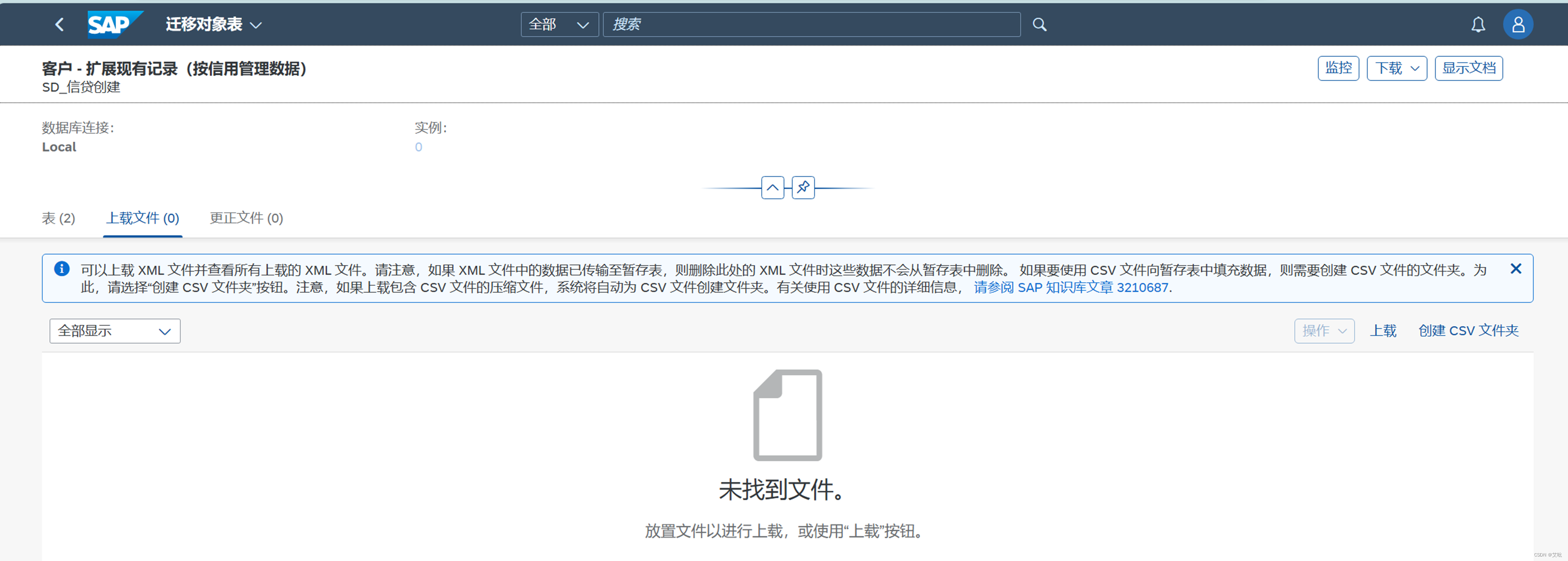The height and width of the screenshot is (561, 1568).
Task: Click the 上载 button
Action: pyautogui.click(x=1383, y=331)
